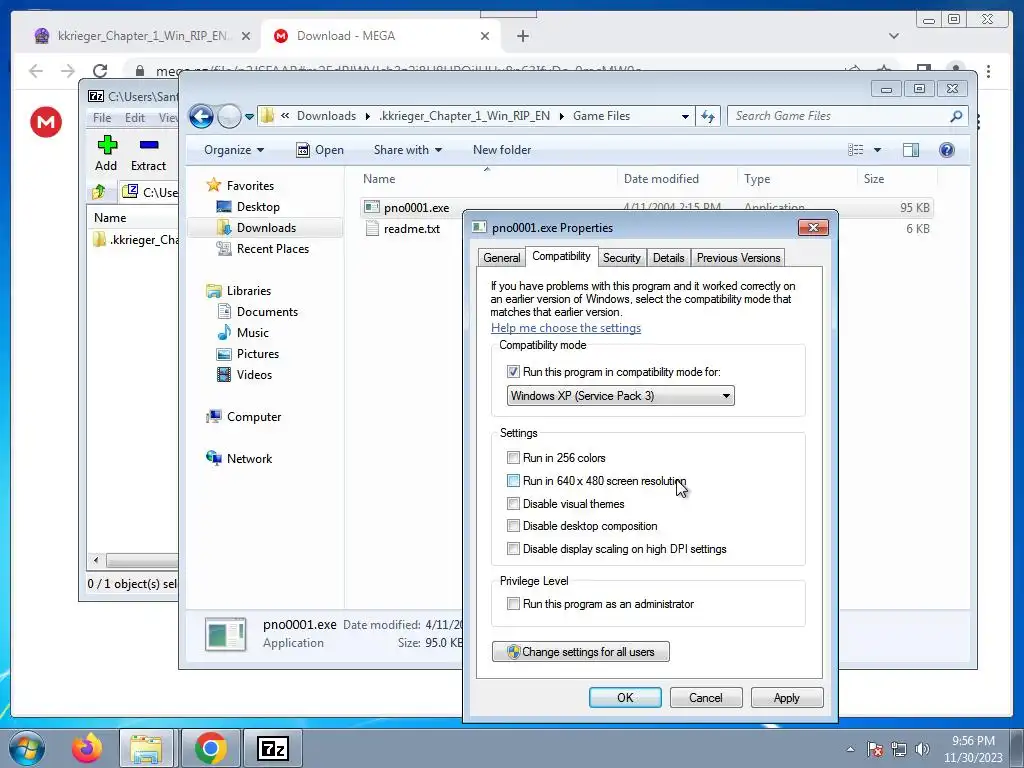Enable Run this program as an administrator

(513, 604)
